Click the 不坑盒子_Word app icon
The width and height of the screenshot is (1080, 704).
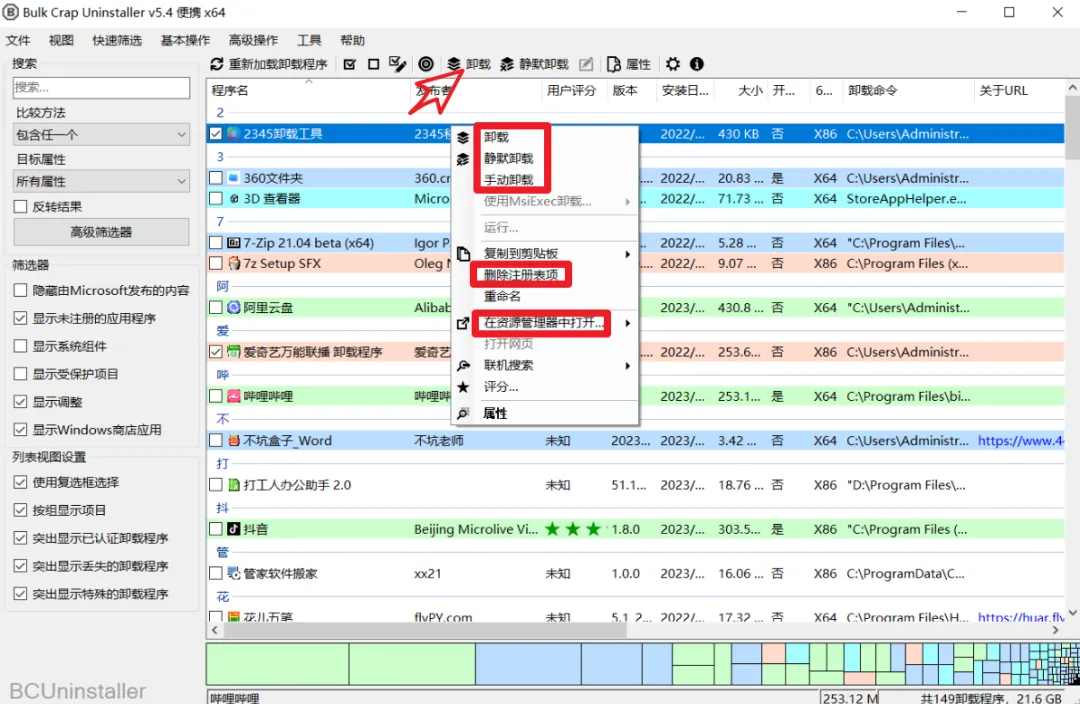[234, 440]
